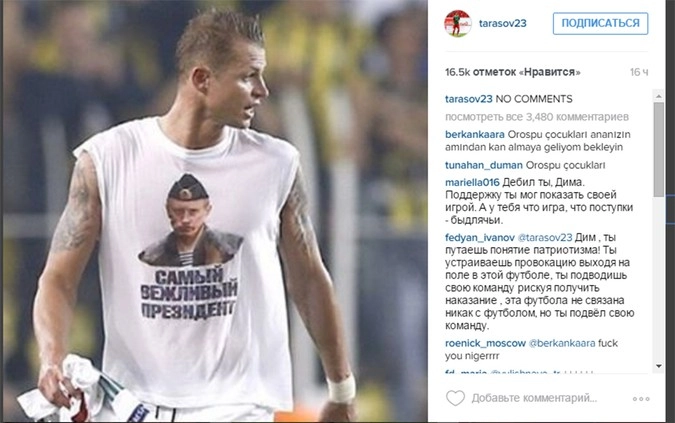The width and height of the screenshot is (675, 423).
Task: Open tunahan_duman commenter profile
Action: coord(483,165)
